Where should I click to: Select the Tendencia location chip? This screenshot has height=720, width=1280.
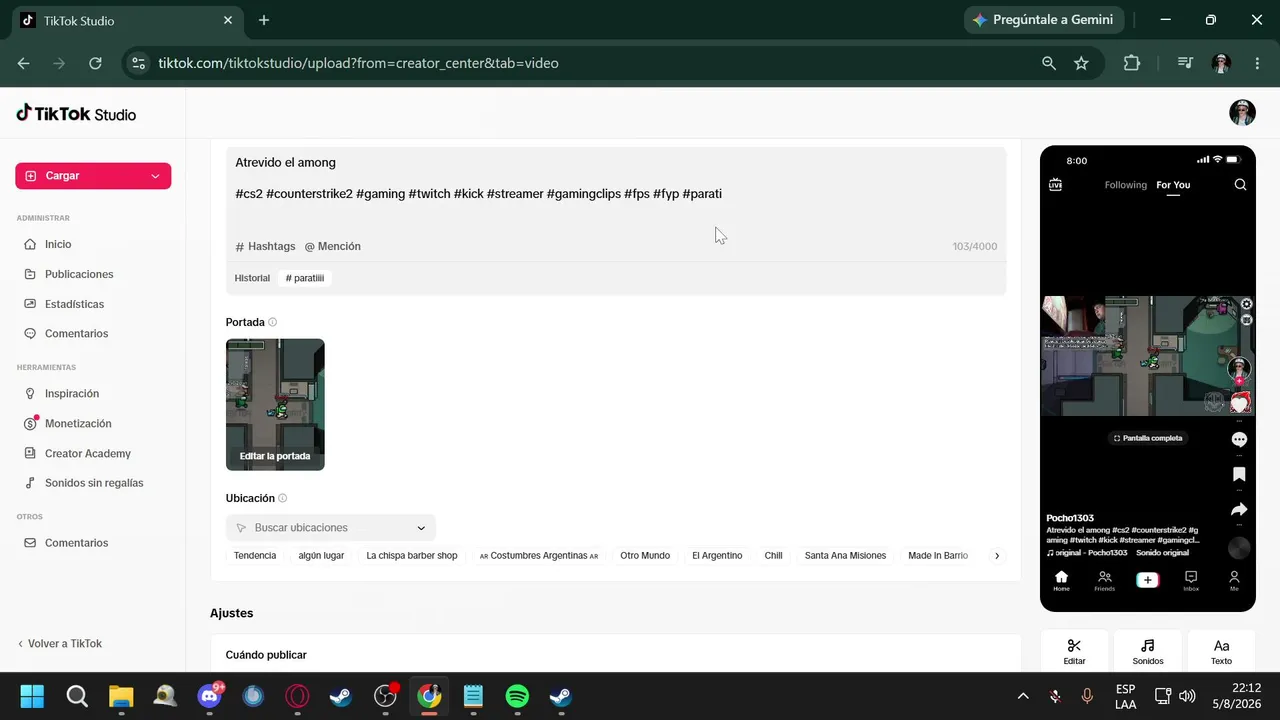[255, 556]
